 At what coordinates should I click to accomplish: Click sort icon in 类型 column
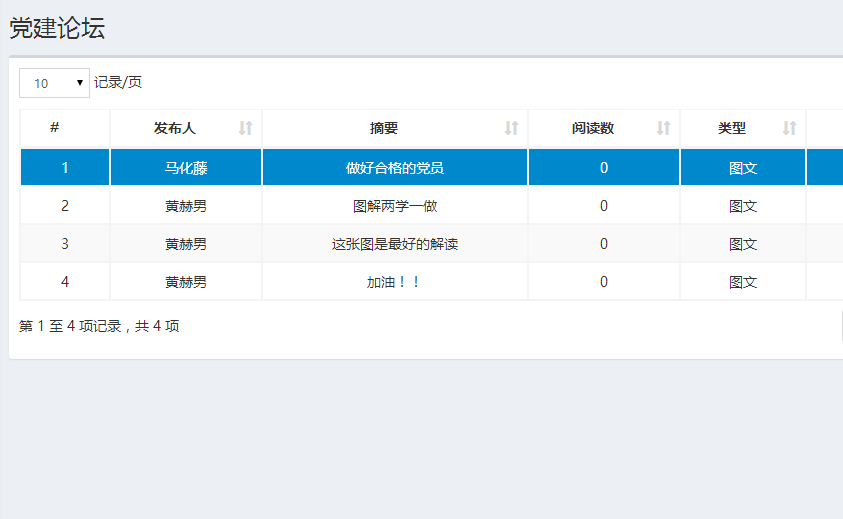[x=789, y=128]
